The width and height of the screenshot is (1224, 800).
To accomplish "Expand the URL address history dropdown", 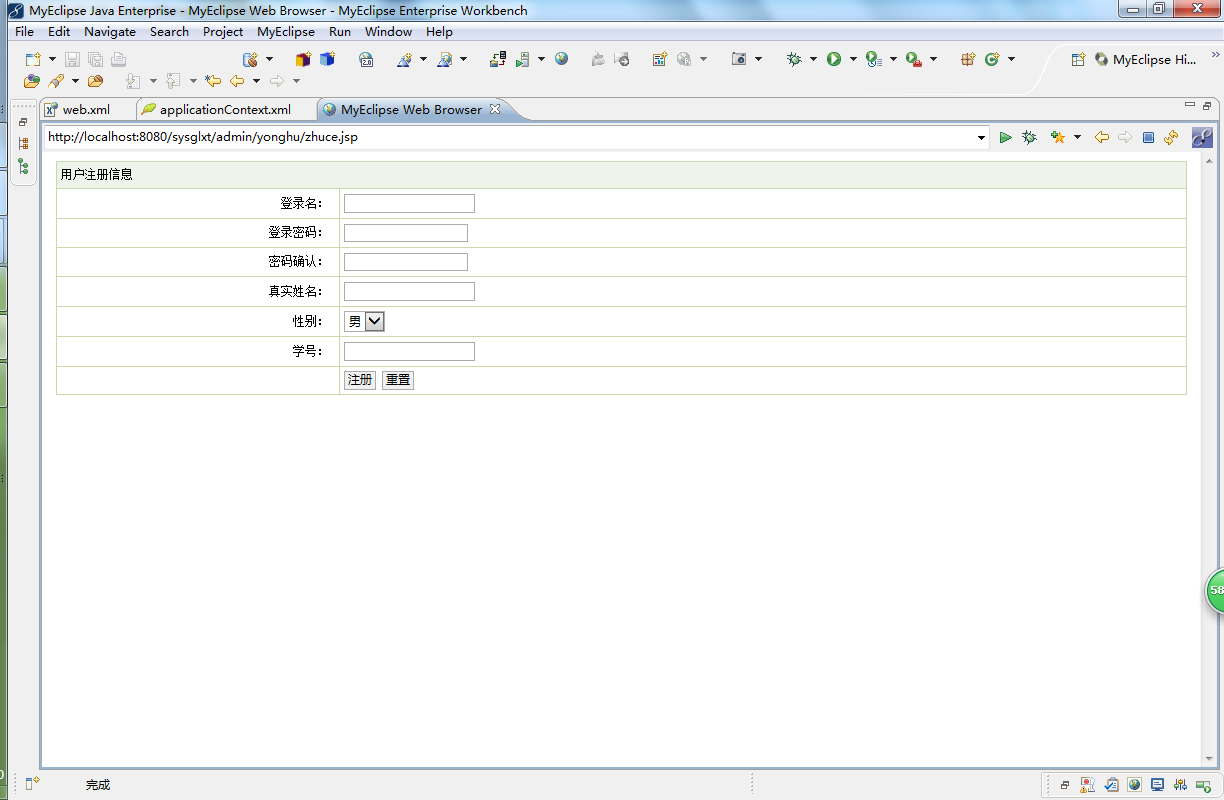I will pyautogui.click(x=982, y=138).
